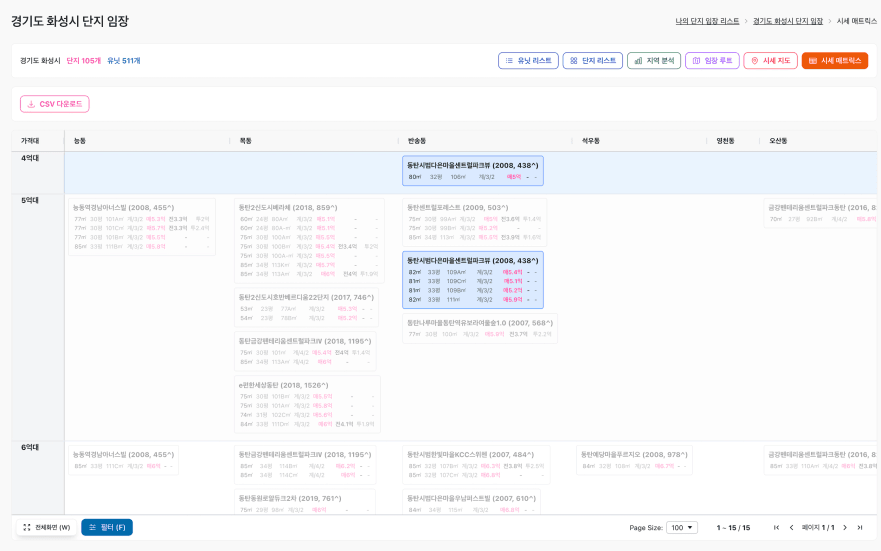This screenshot has height=551, width=881.
Task: Click the 능동 column header
Action: (80, 141)
